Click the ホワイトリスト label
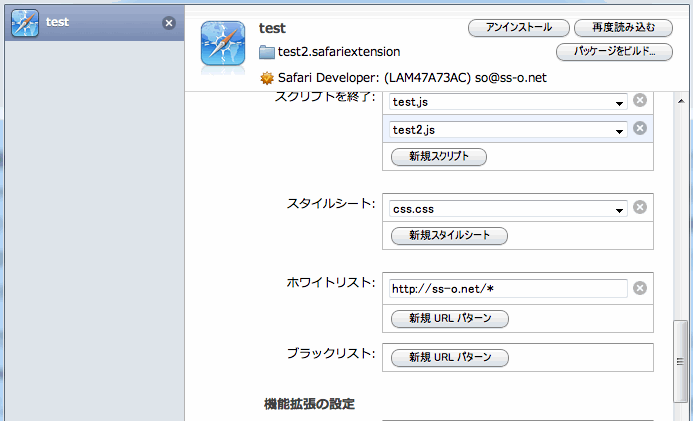This screenshot has width=693, height=421. click(331, 283)
